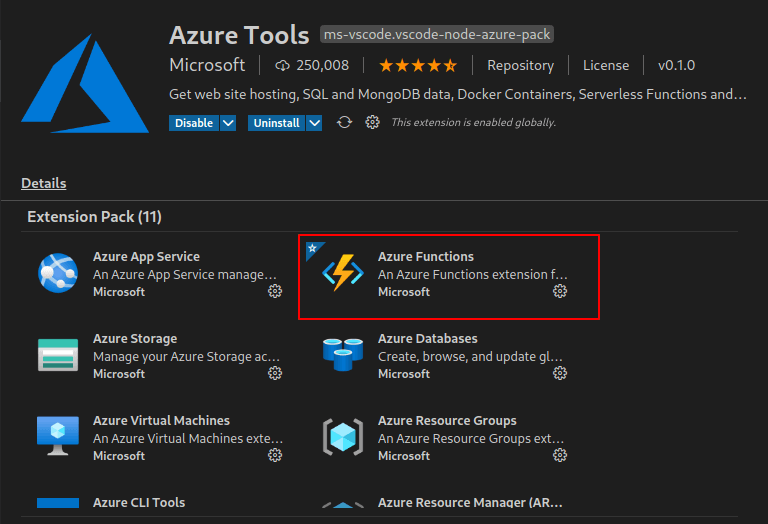
Task: Open the Azure Databases extension title
Action: click(428, 338)
